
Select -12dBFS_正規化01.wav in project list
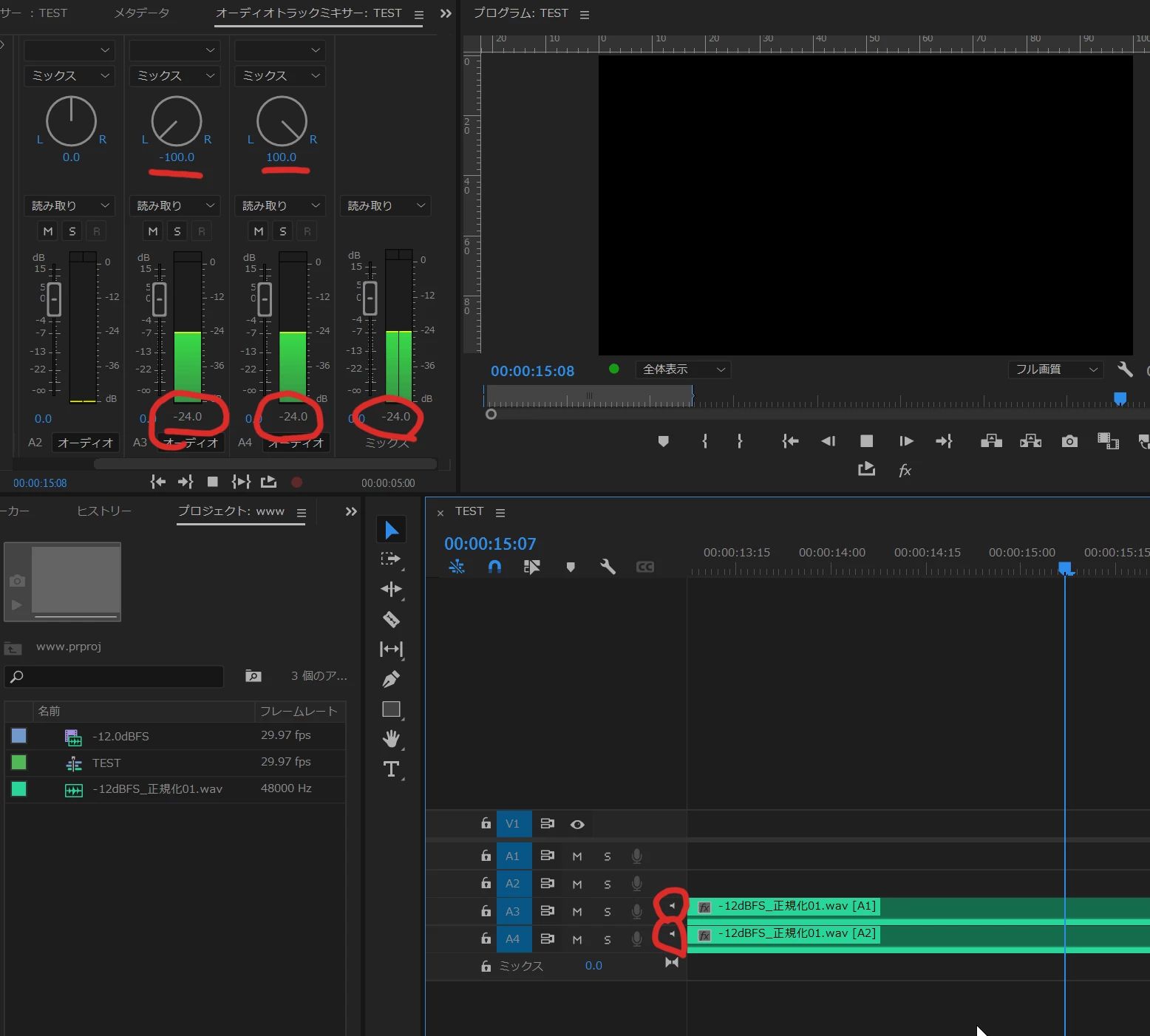[157, 789]
